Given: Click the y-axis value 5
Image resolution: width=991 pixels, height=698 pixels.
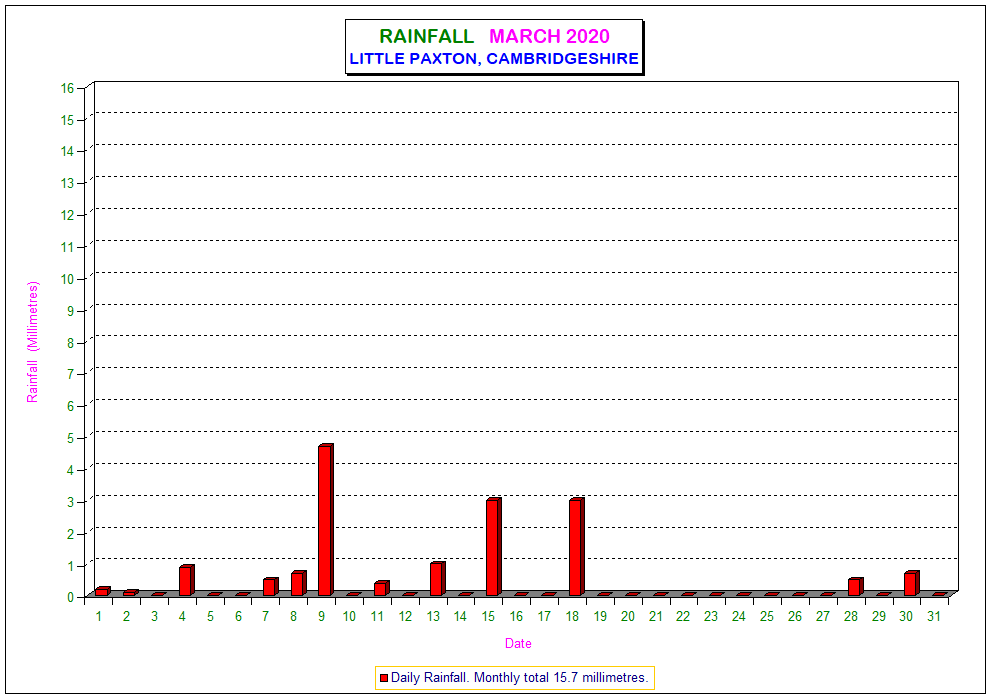Looking at the screenshot, I should tap(71, 438).
